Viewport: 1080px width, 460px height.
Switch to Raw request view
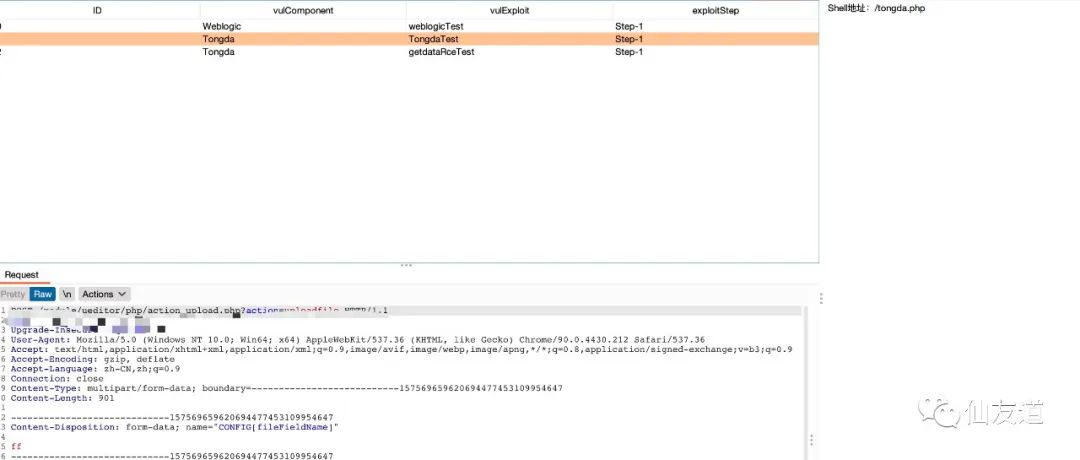point(43,294)
